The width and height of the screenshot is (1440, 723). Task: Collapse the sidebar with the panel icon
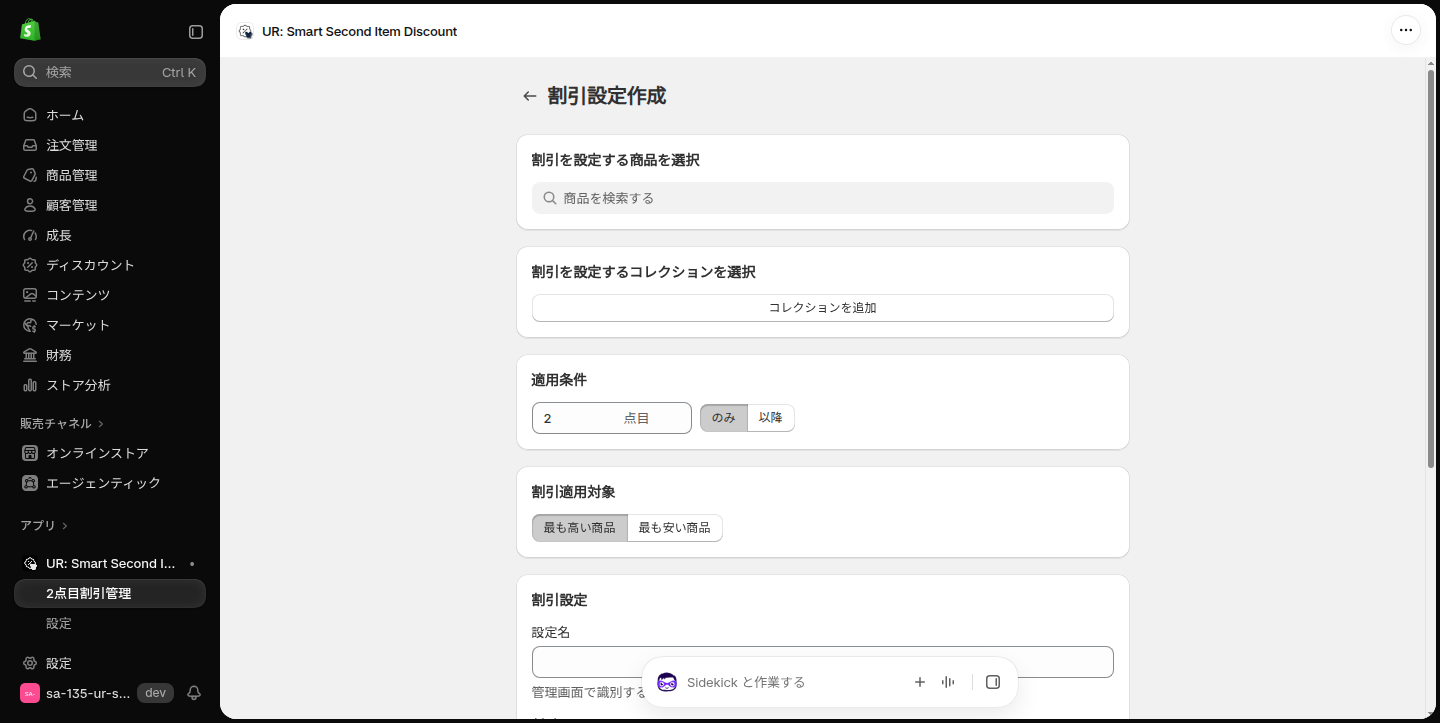(196, 32)
